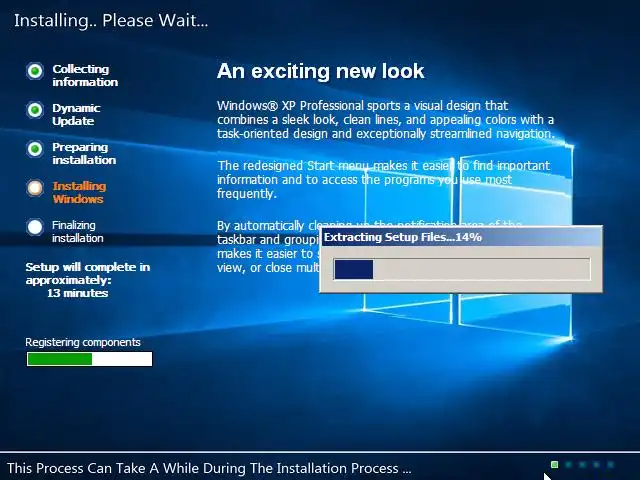Click the 'An exciting new look' heading
640x480 pixels.
[x=320, y=71]
